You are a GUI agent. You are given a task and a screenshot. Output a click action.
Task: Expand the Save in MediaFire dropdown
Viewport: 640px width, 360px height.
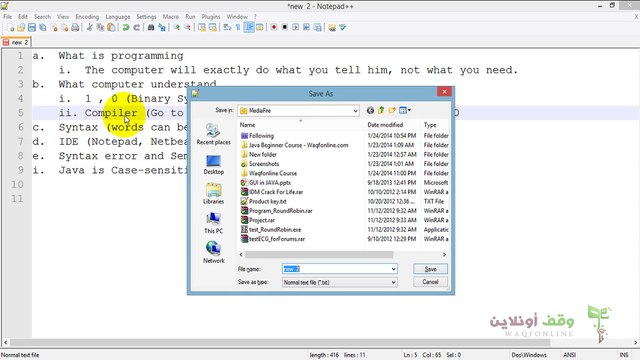click(355, 111)
